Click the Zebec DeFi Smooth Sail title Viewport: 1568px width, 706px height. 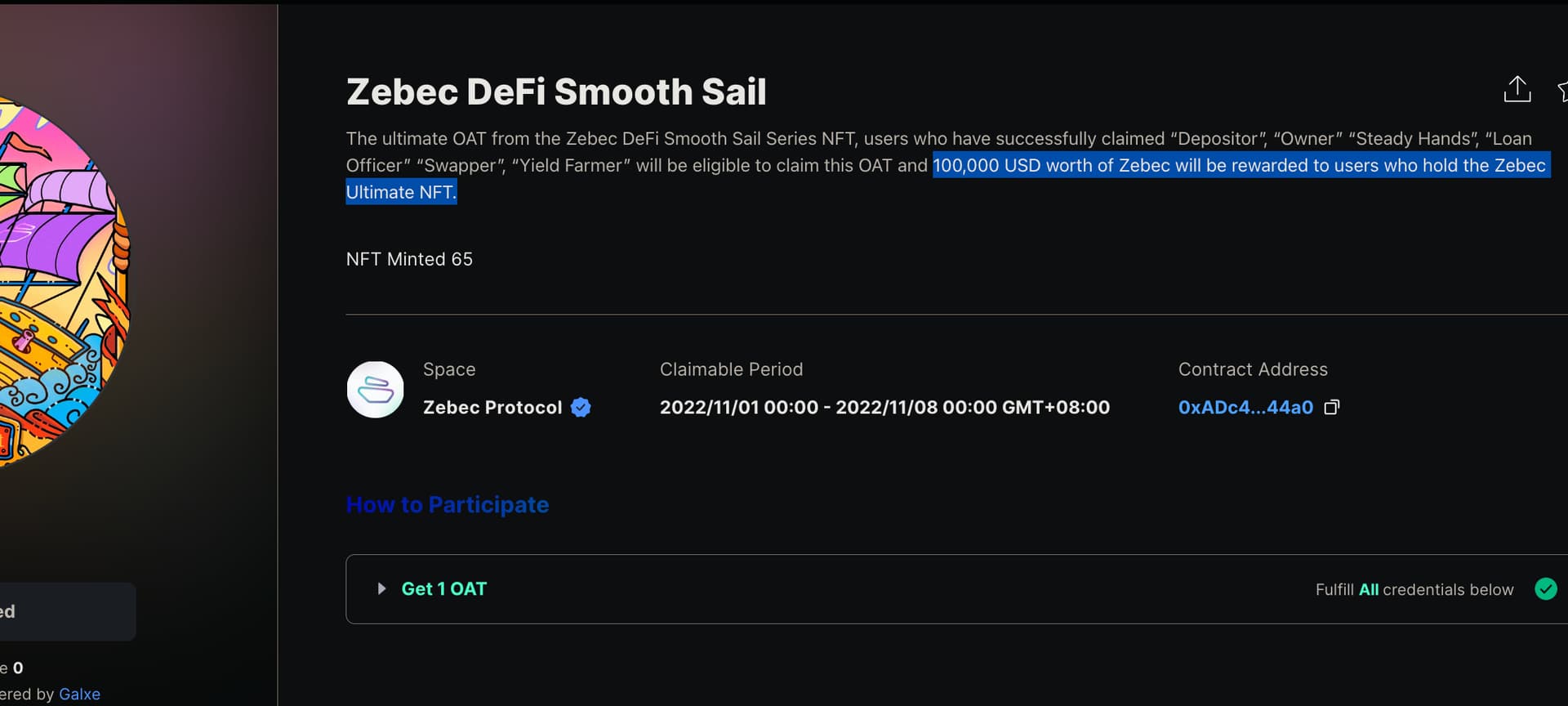click(x=556, y=92)
